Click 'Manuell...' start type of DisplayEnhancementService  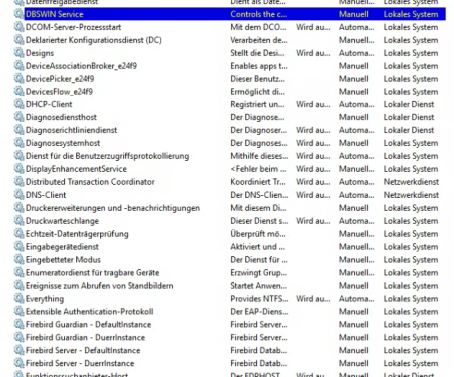point(357,169)
